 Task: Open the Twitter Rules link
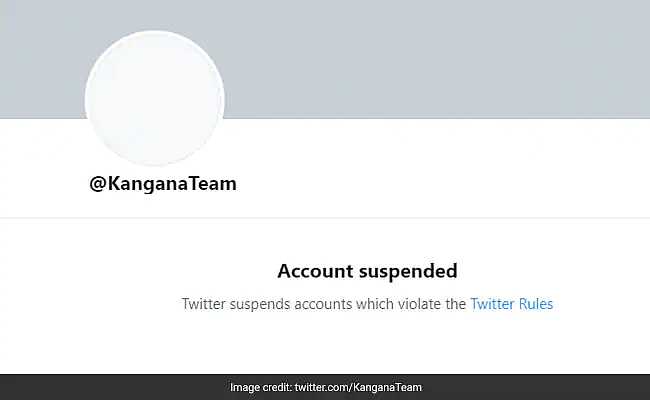(512, 304)
